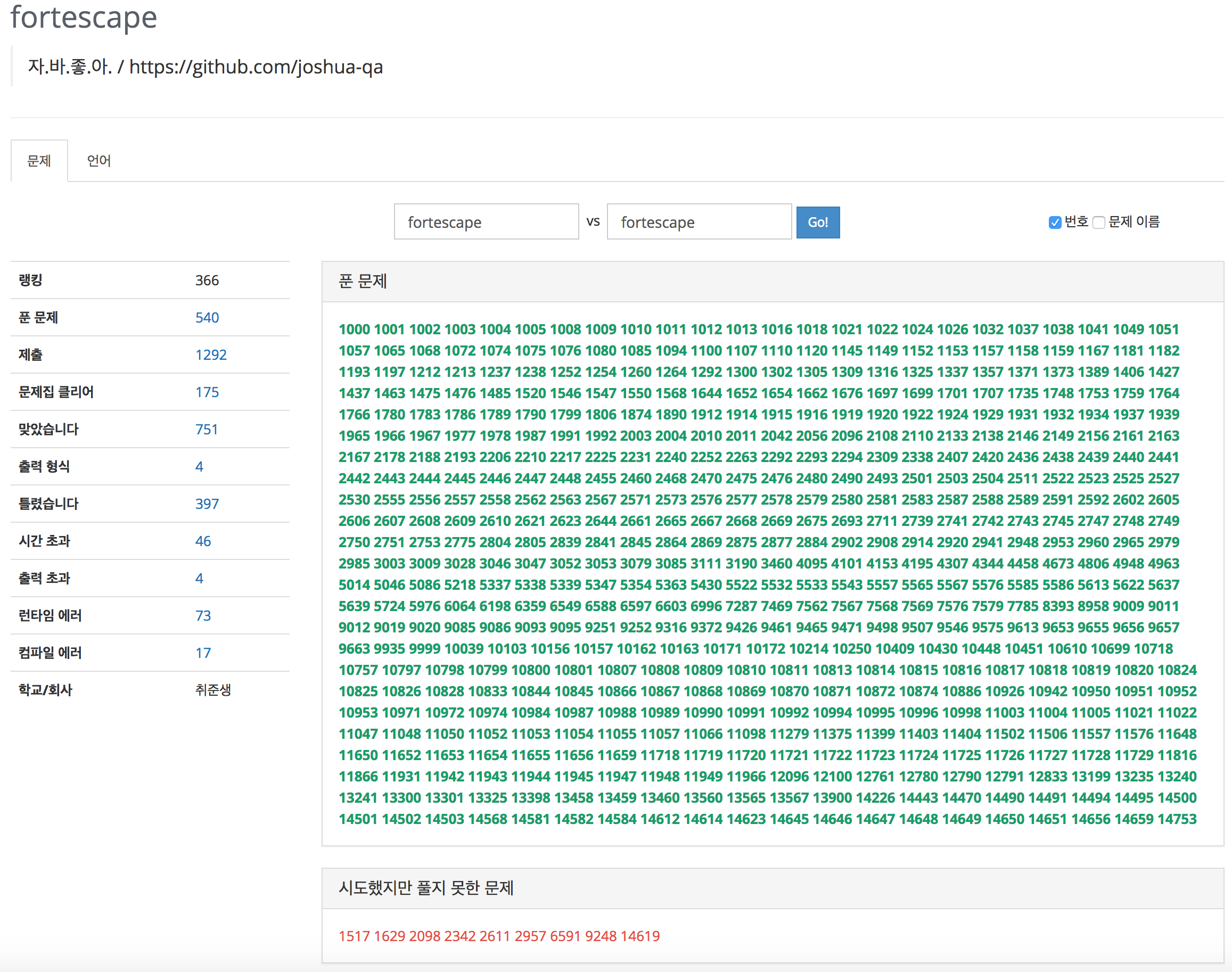Open 문제집 클리어 count 175
Viewport: 1232px width, 972px height.
(207, 392)
